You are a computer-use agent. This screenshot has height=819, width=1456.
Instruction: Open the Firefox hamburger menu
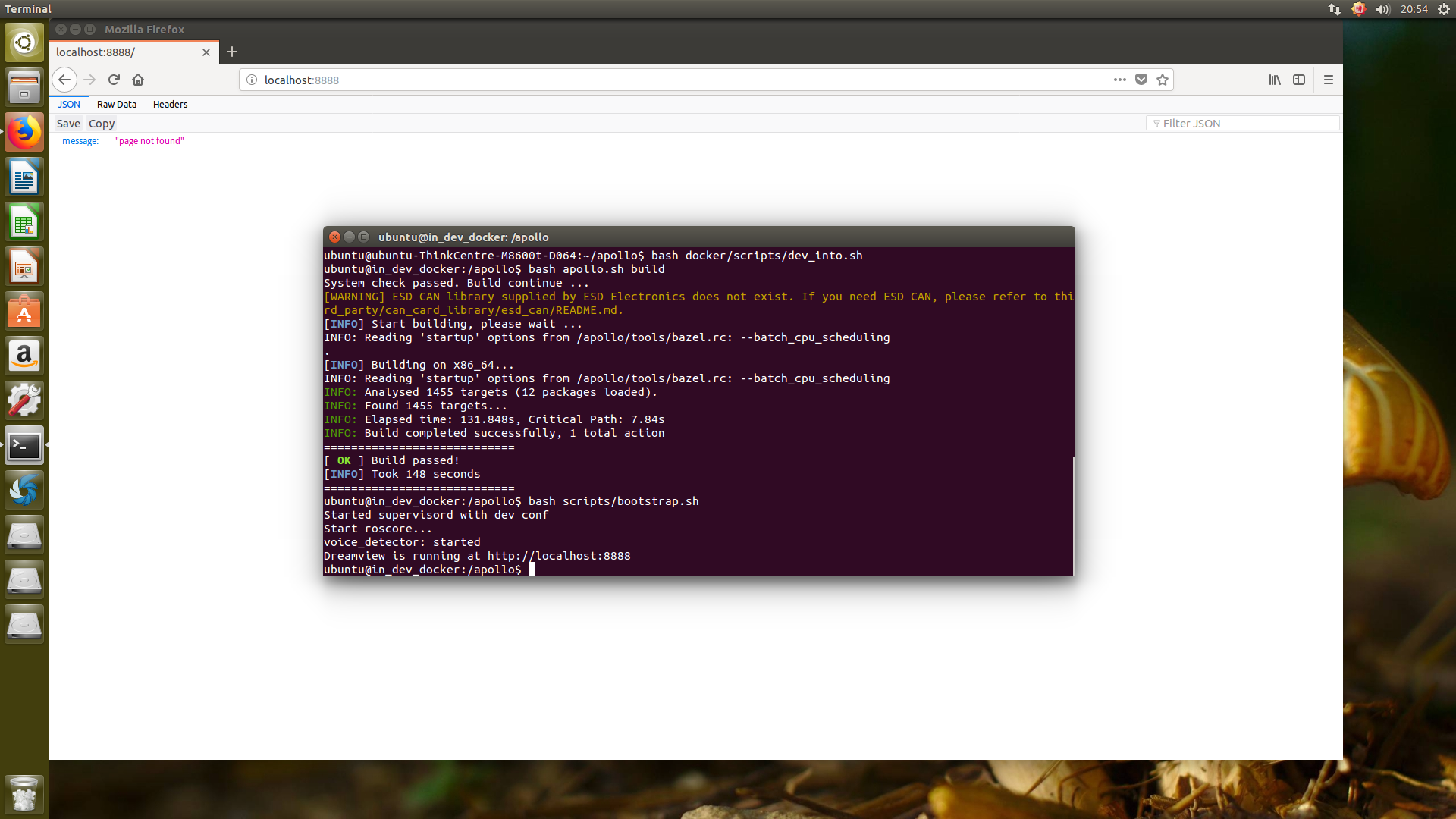click(1329, 80)
